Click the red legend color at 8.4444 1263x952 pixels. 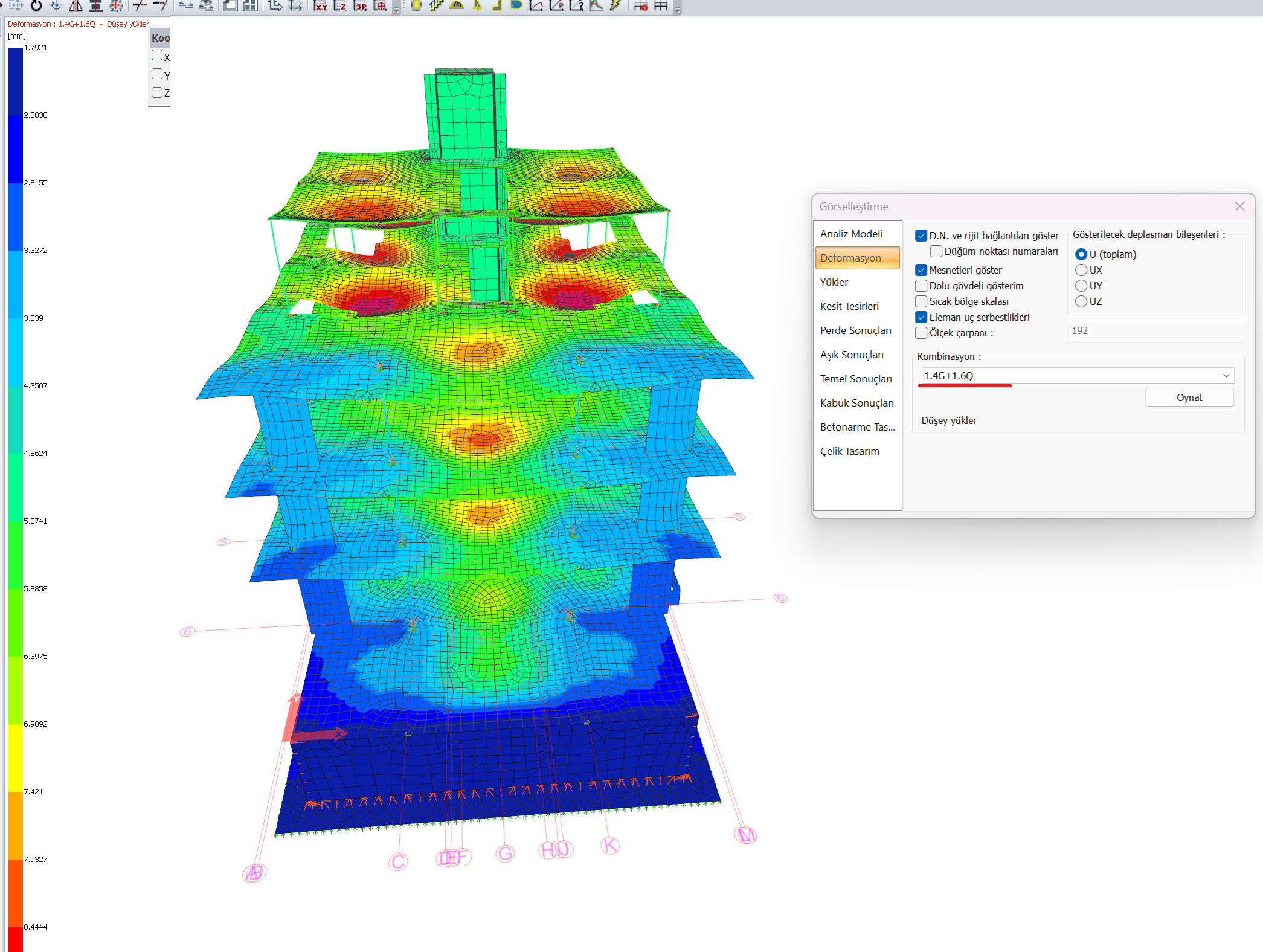click(x=15, y=939)
